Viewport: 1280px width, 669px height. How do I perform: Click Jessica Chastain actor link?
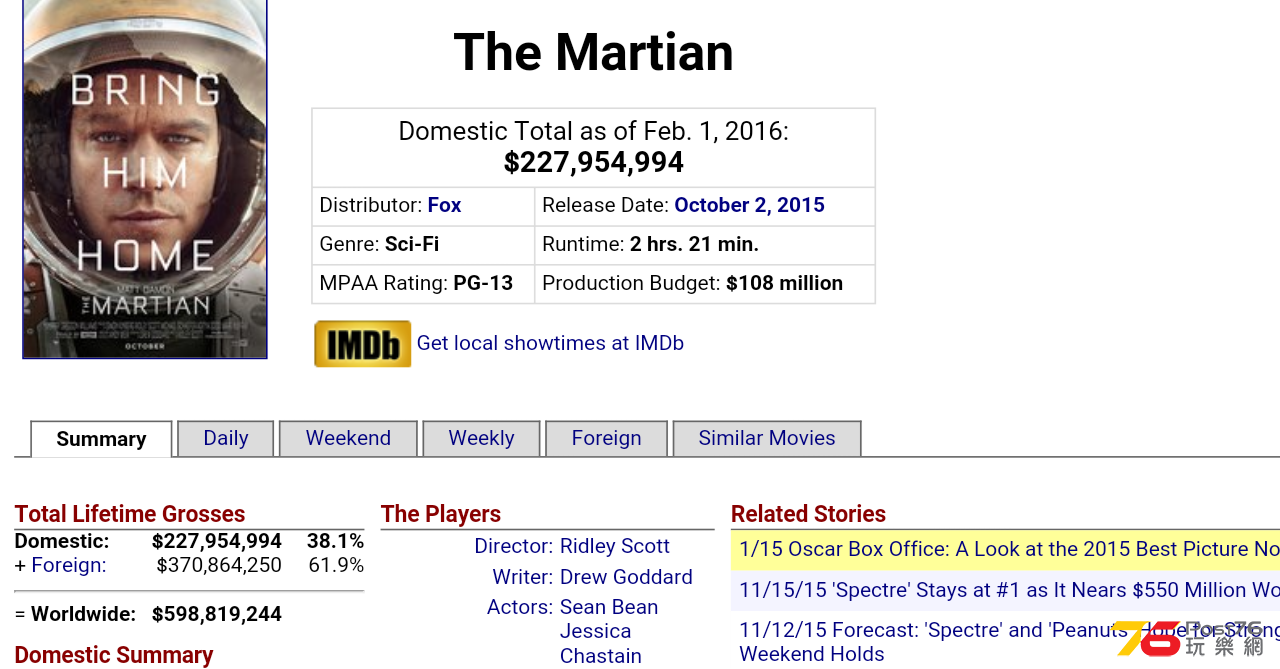pyautogui.click(x=601, y=643)
